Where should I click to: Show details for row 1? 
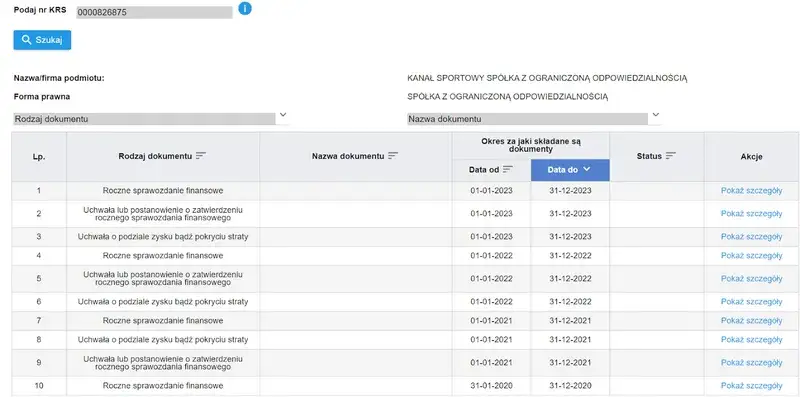coord(751,190)
